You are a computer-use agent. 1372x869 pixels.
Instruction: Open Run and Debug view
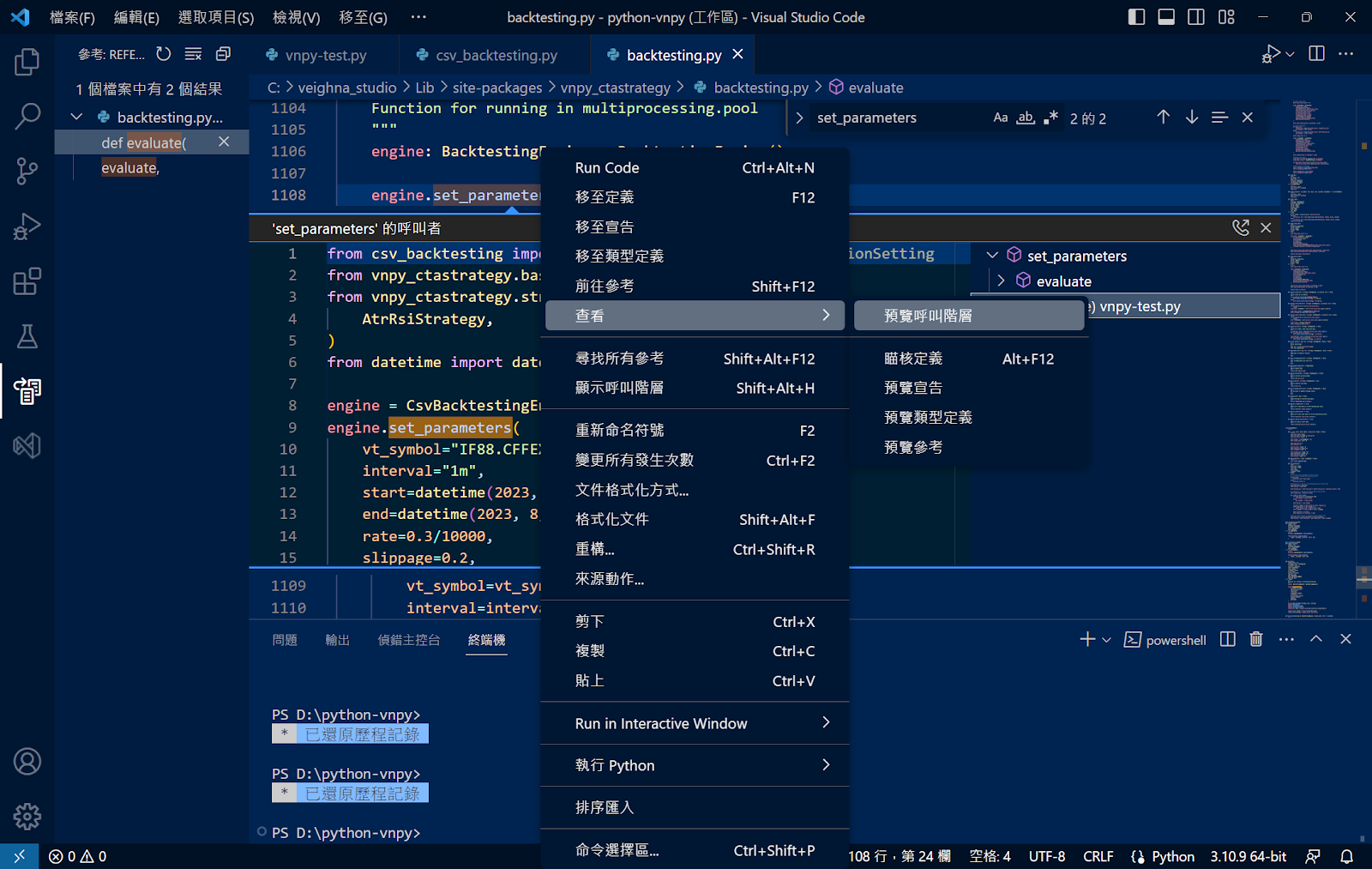27,226
